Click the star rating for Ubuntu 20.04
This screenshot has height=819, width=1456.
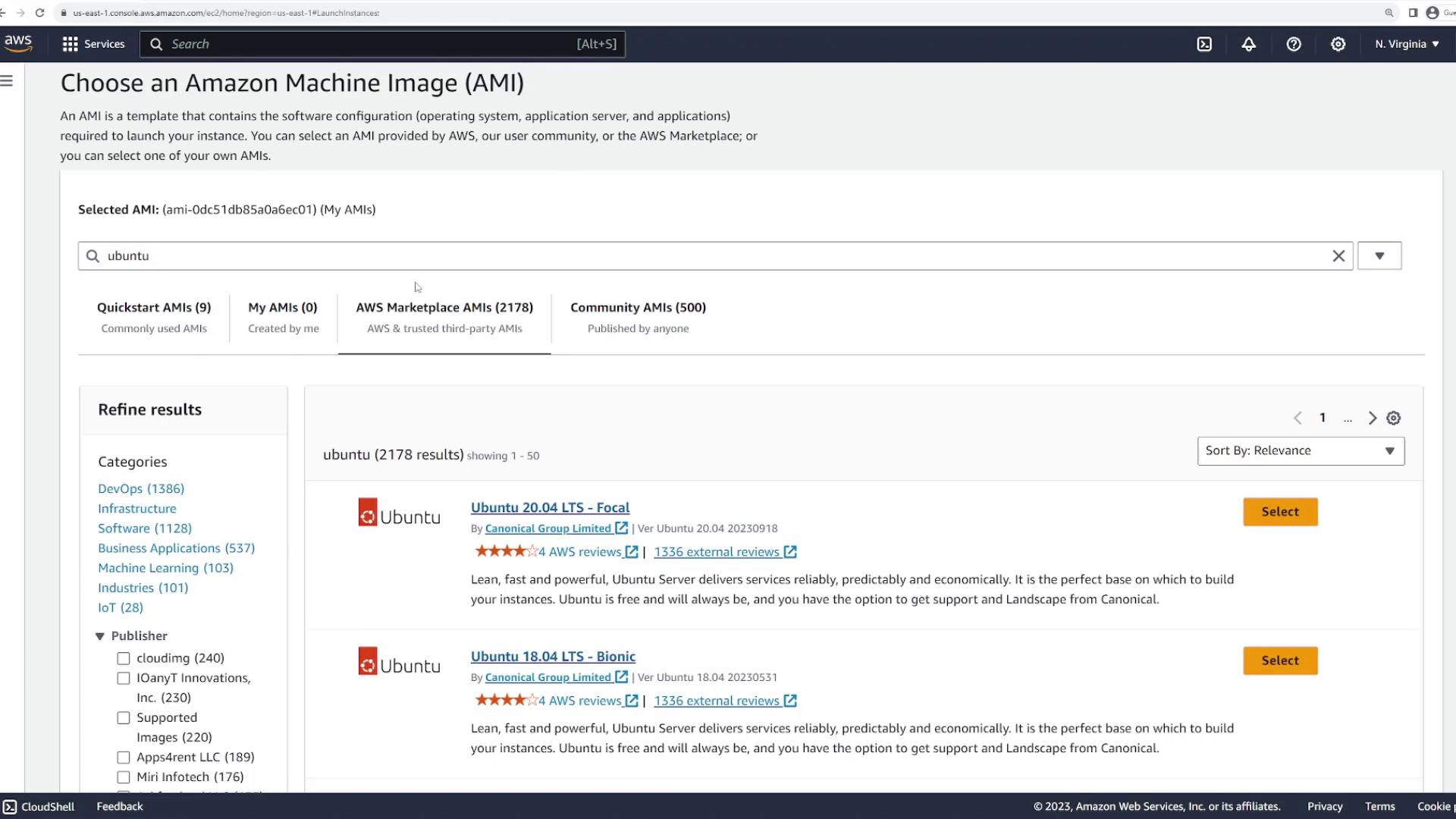[506, 551]
